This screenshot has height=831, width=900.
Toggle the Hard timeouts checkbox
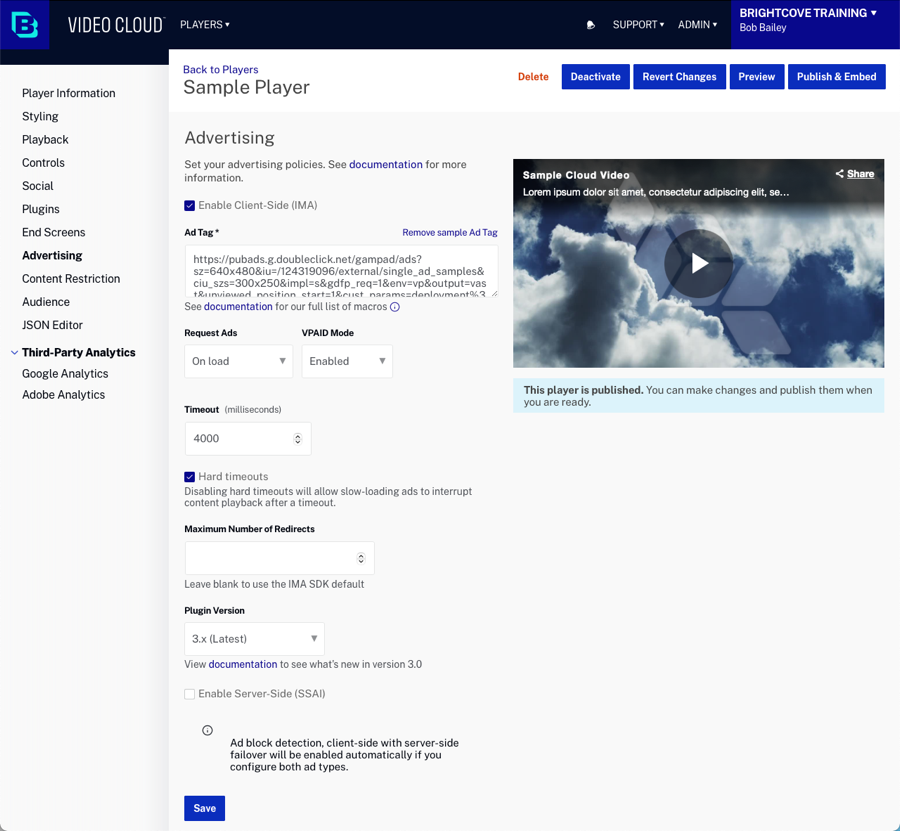coord(190,477)
